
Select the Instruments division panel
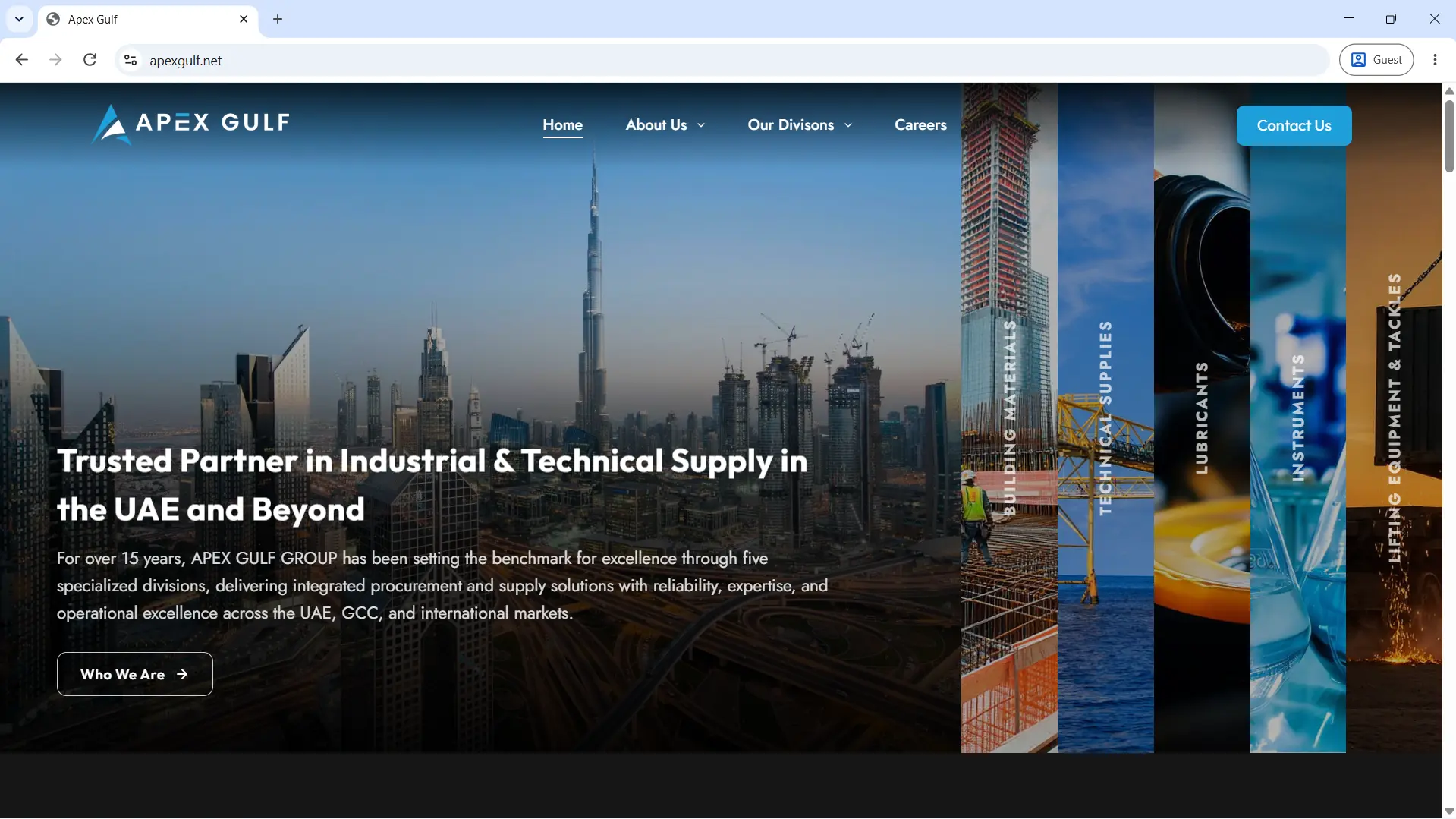point(1298,417)
